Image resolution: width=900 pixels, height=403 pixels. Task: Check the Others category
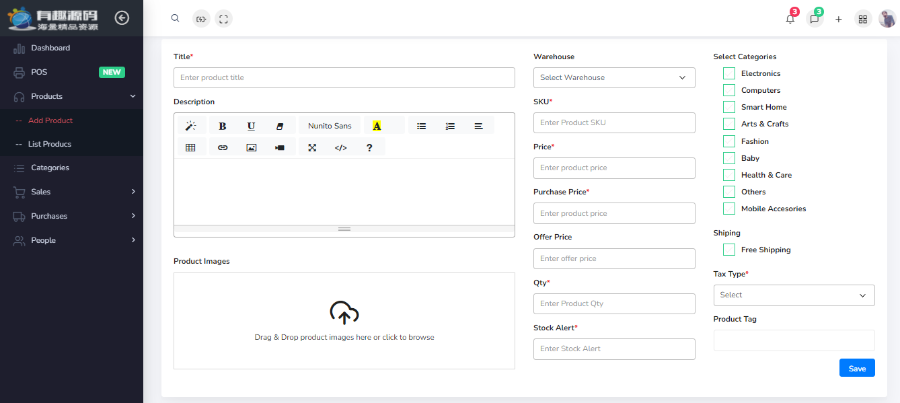click(729, 191)
